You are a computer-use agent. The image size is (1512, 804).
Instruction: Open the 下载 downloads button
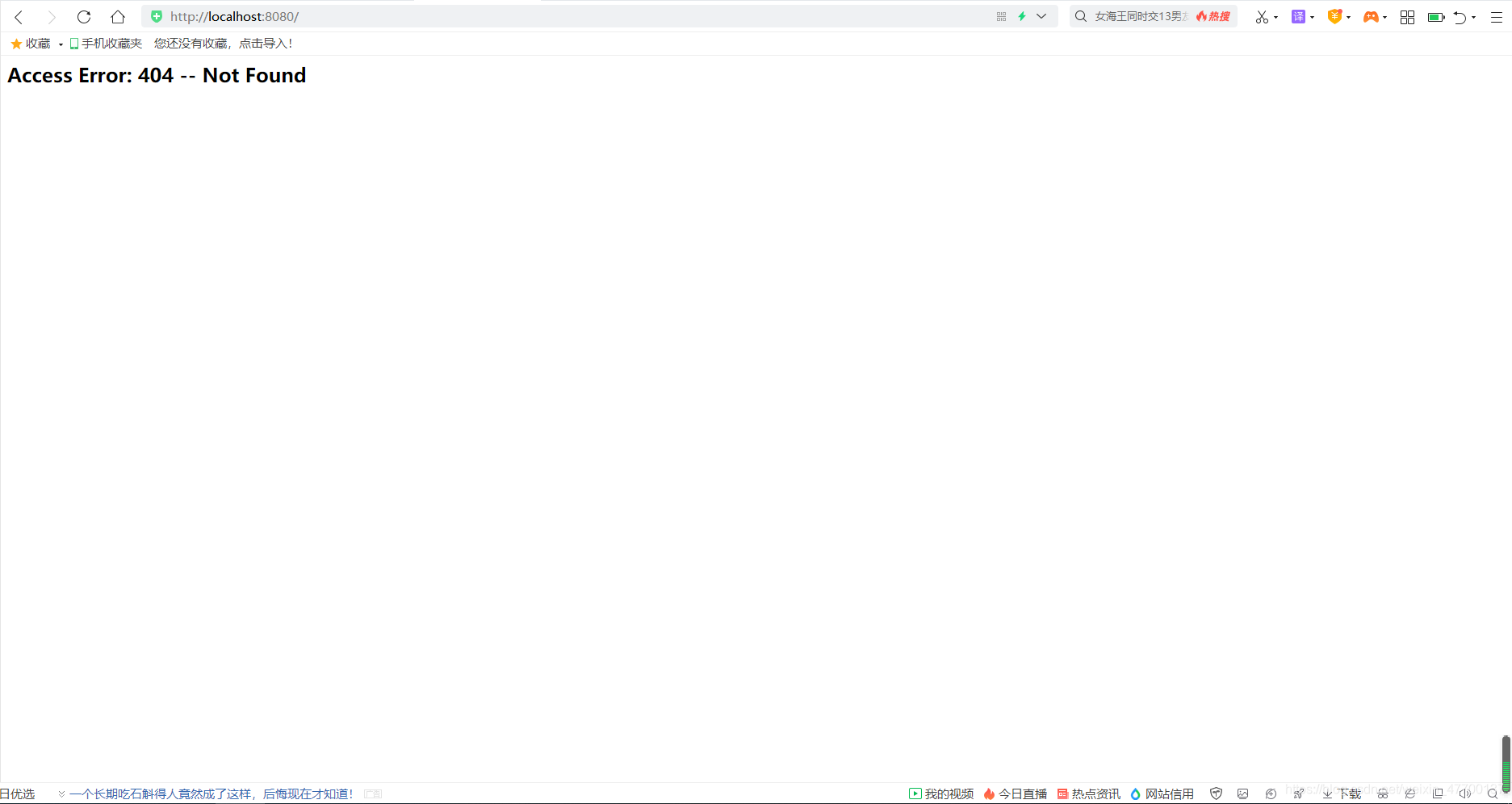1342,794
